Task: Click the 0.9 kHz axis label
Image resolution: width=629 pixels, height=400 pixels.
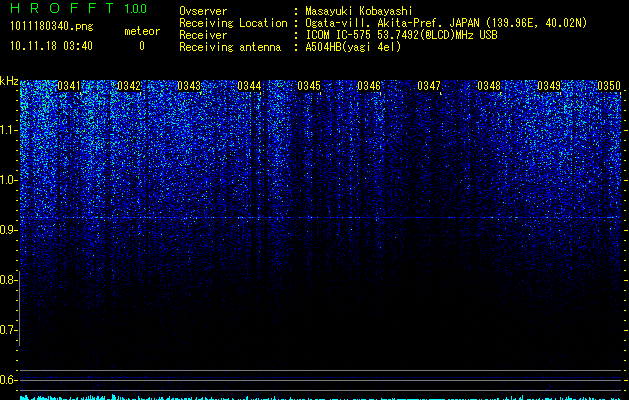Action: (x=6, y=230)
